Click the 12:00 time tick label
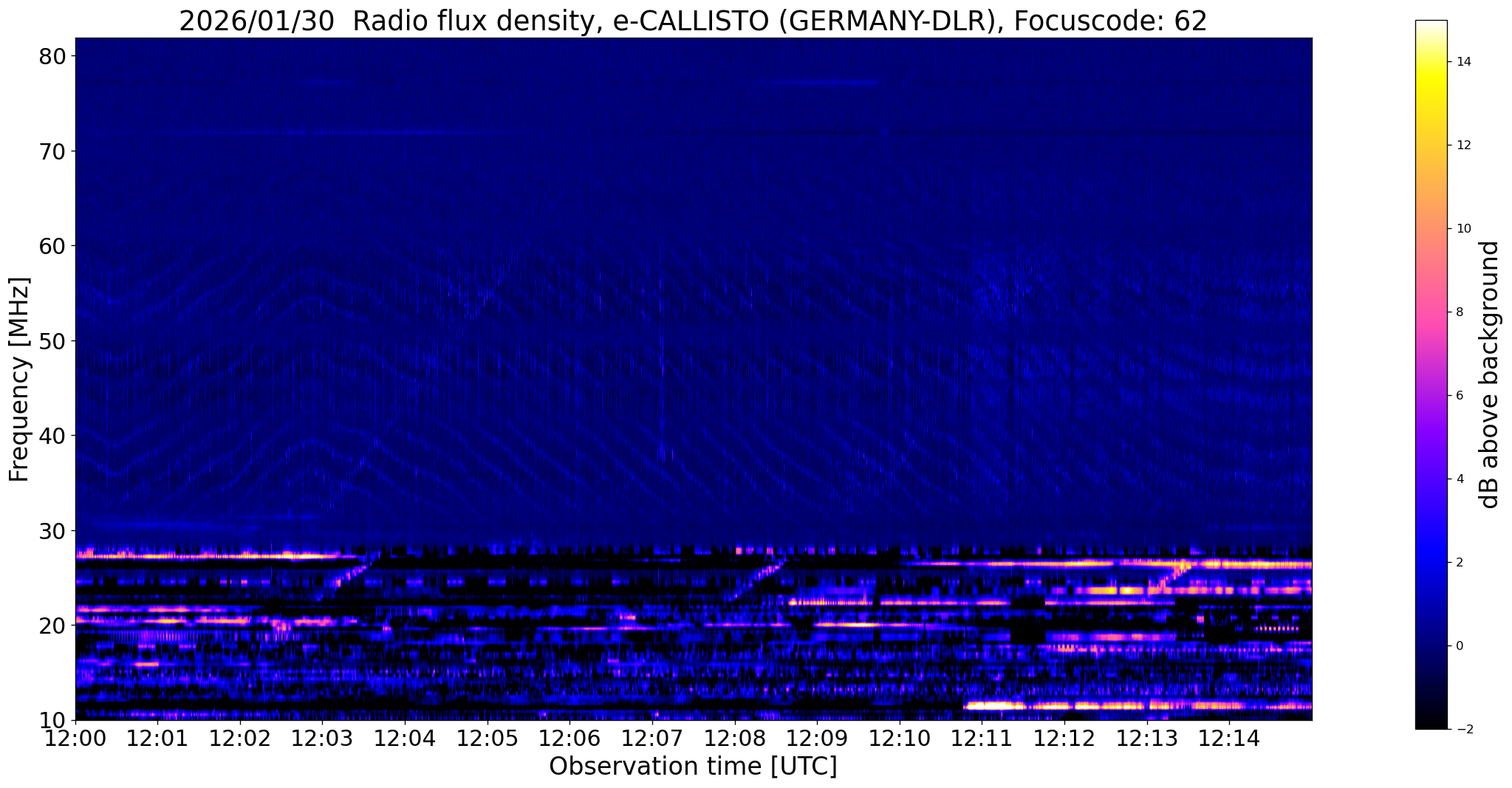Screen dimensions: 1512x788 [75, 739]
